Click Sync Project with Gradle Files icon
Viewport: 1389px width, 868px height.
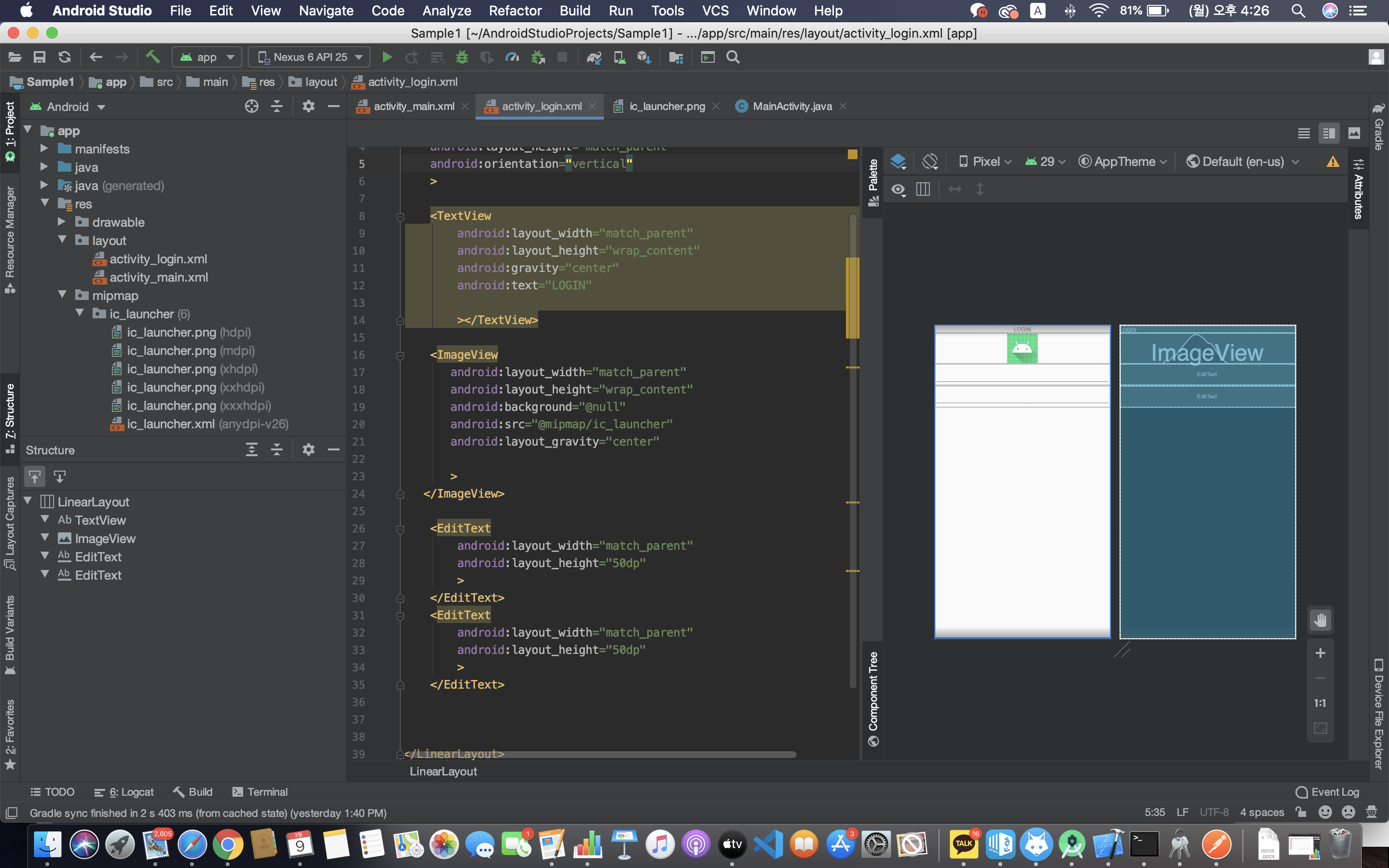coord(594,57)
